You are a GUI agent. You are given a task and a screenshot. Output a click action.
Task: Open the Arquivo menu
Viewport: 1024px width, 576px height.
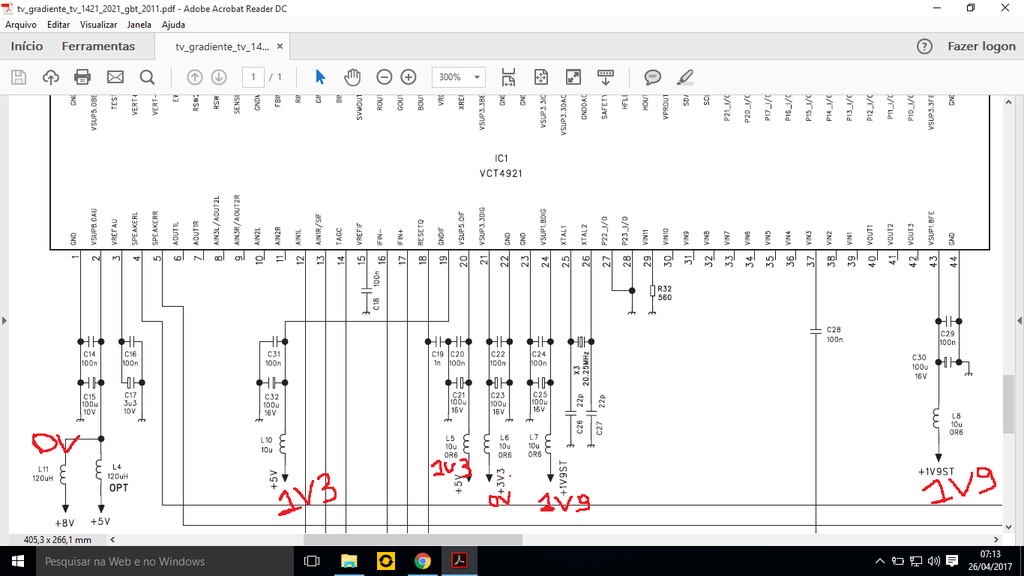click(21, 25)
